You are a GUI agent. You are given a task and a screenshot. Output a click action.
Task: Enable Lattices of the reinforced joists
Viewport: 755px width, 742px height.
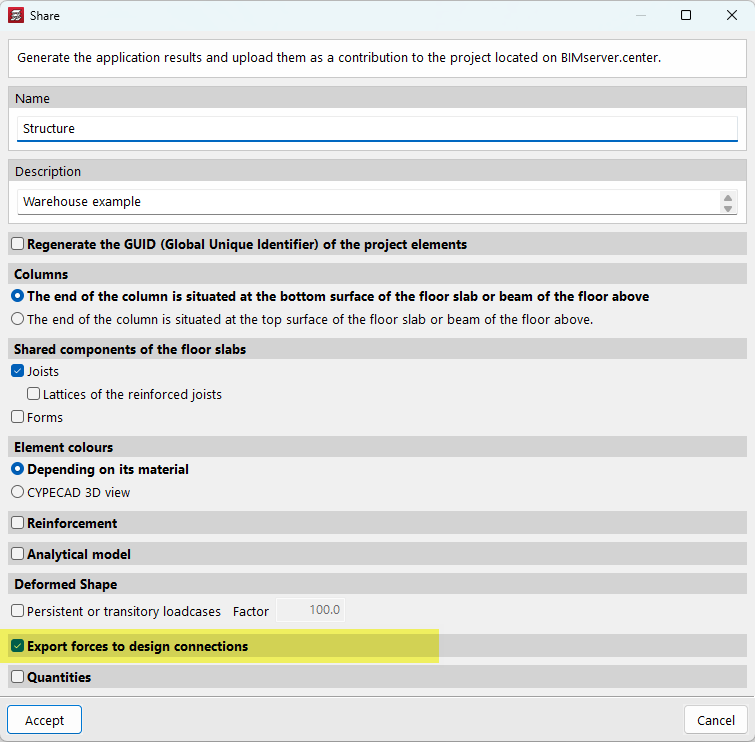click(x=34, y=394)
